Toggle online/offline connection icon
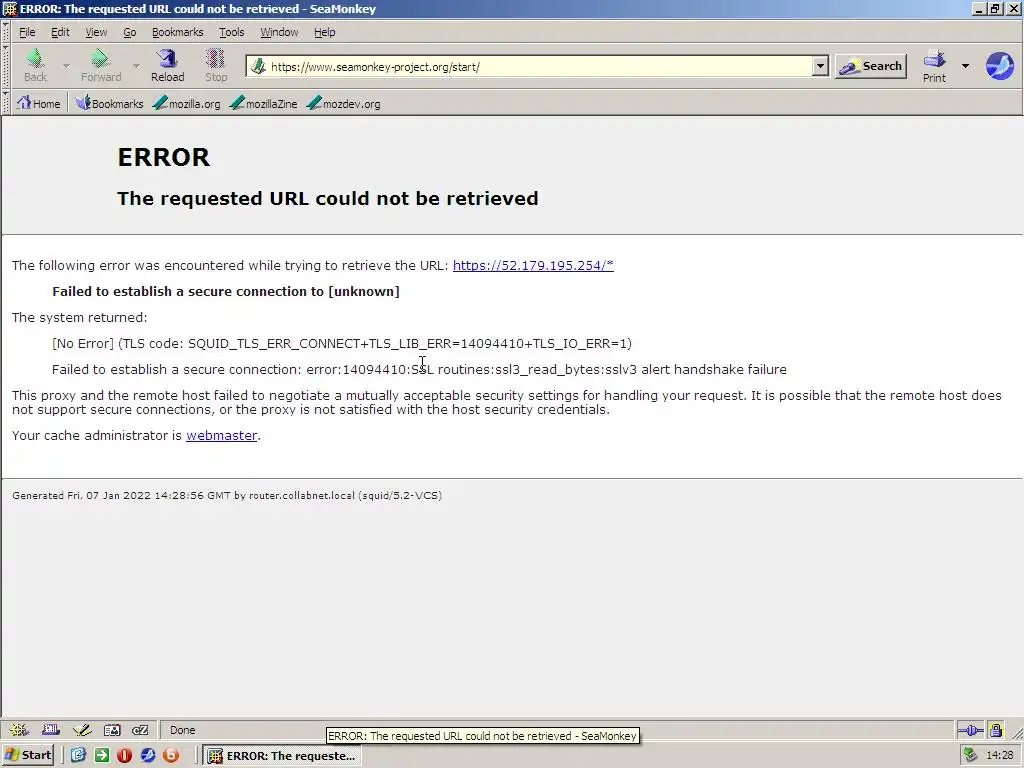1024x768 pixels. [x=970, y=730]
